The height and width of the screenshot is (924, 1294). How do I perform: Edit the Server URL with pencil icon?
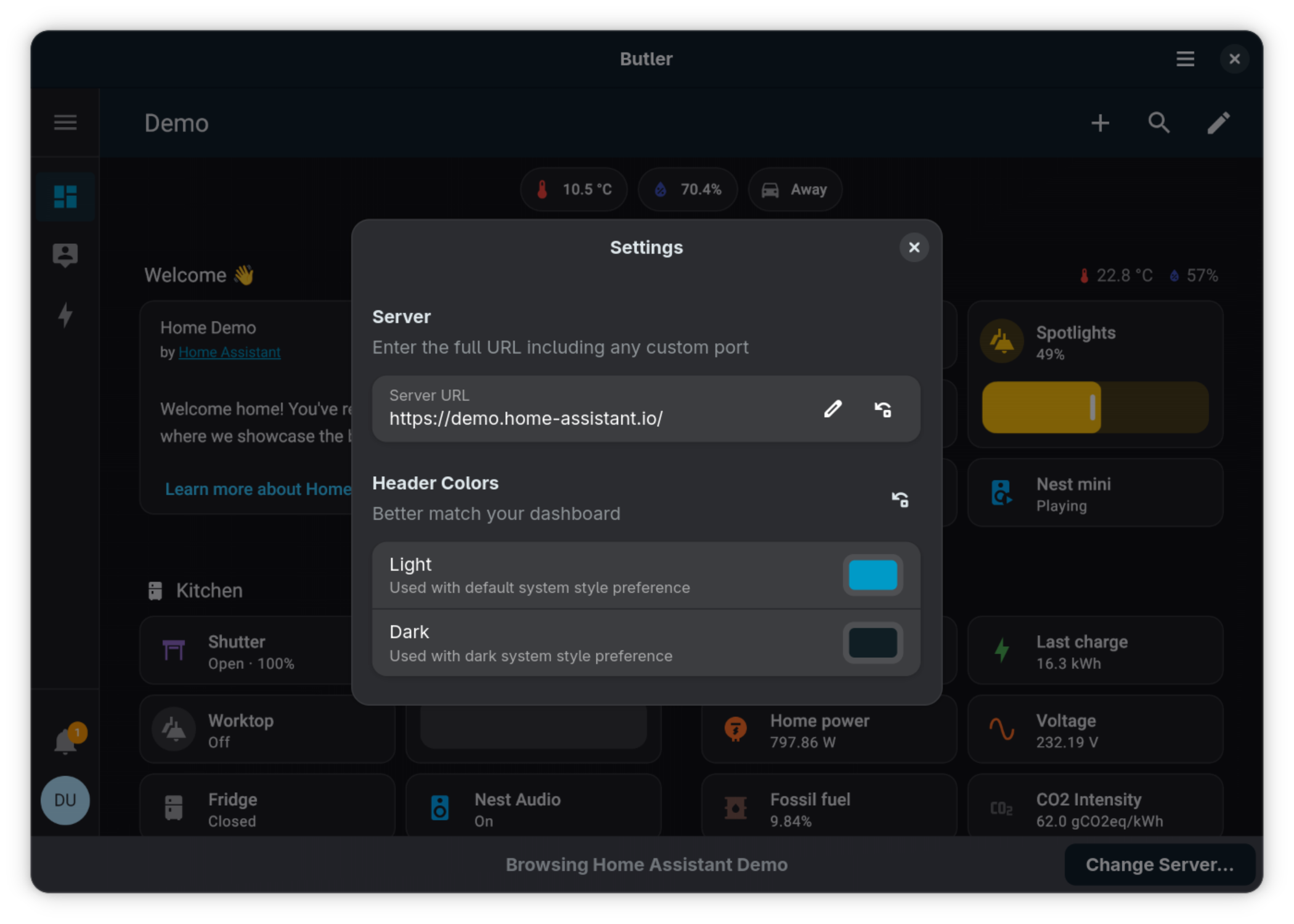(x=832, y=409)
